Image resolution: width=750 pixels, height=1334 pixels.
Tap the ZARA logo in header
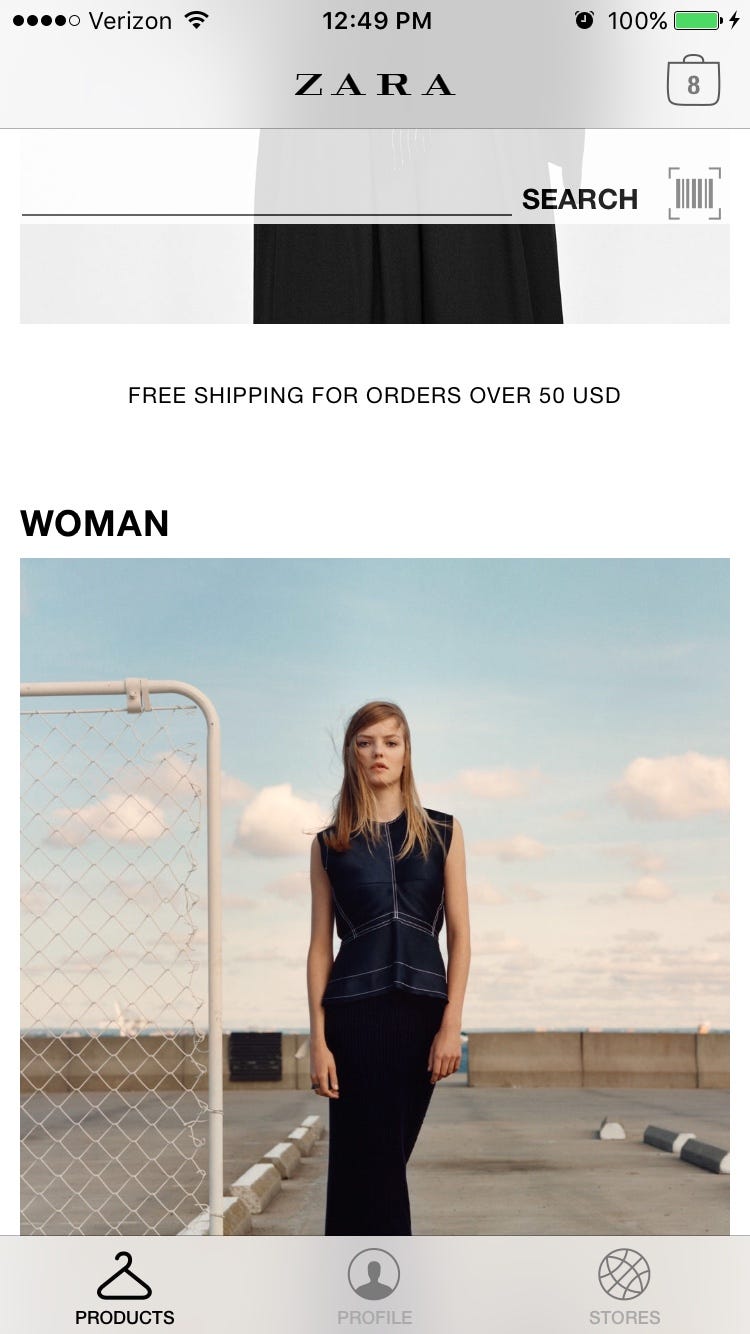coord(375,85)
